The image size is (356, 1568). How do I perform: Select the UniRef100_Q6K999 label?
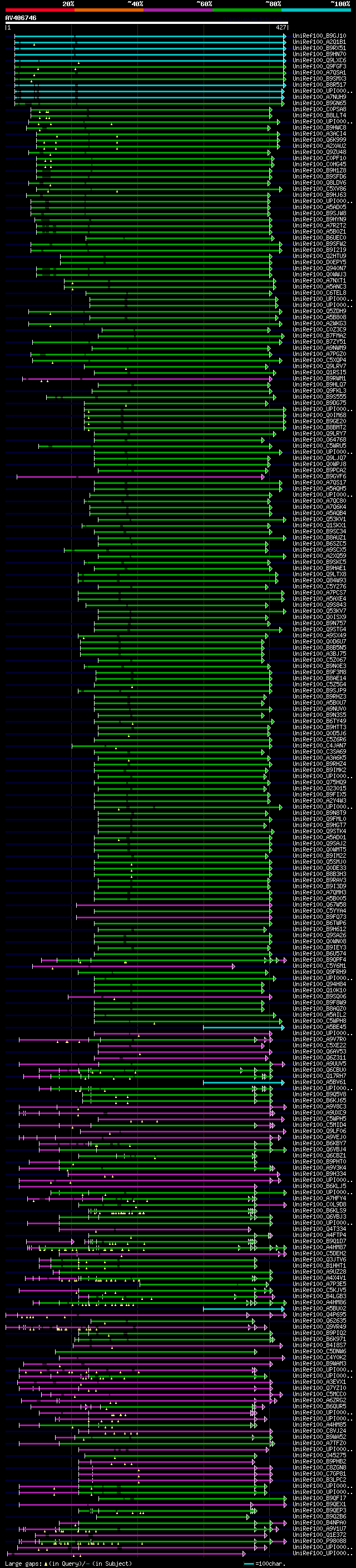pos(319,140)
